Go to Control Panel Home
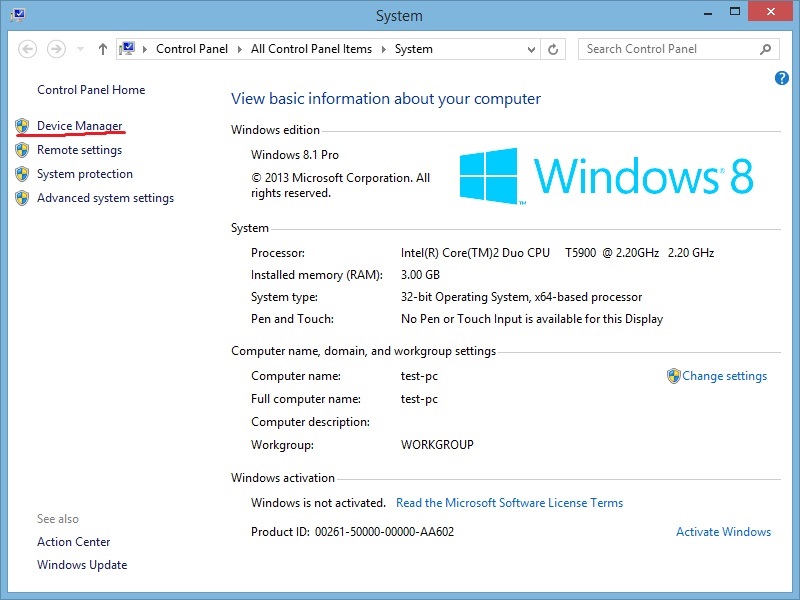The height and width of the screenshot is (600, 800). [x=91, y=90]
